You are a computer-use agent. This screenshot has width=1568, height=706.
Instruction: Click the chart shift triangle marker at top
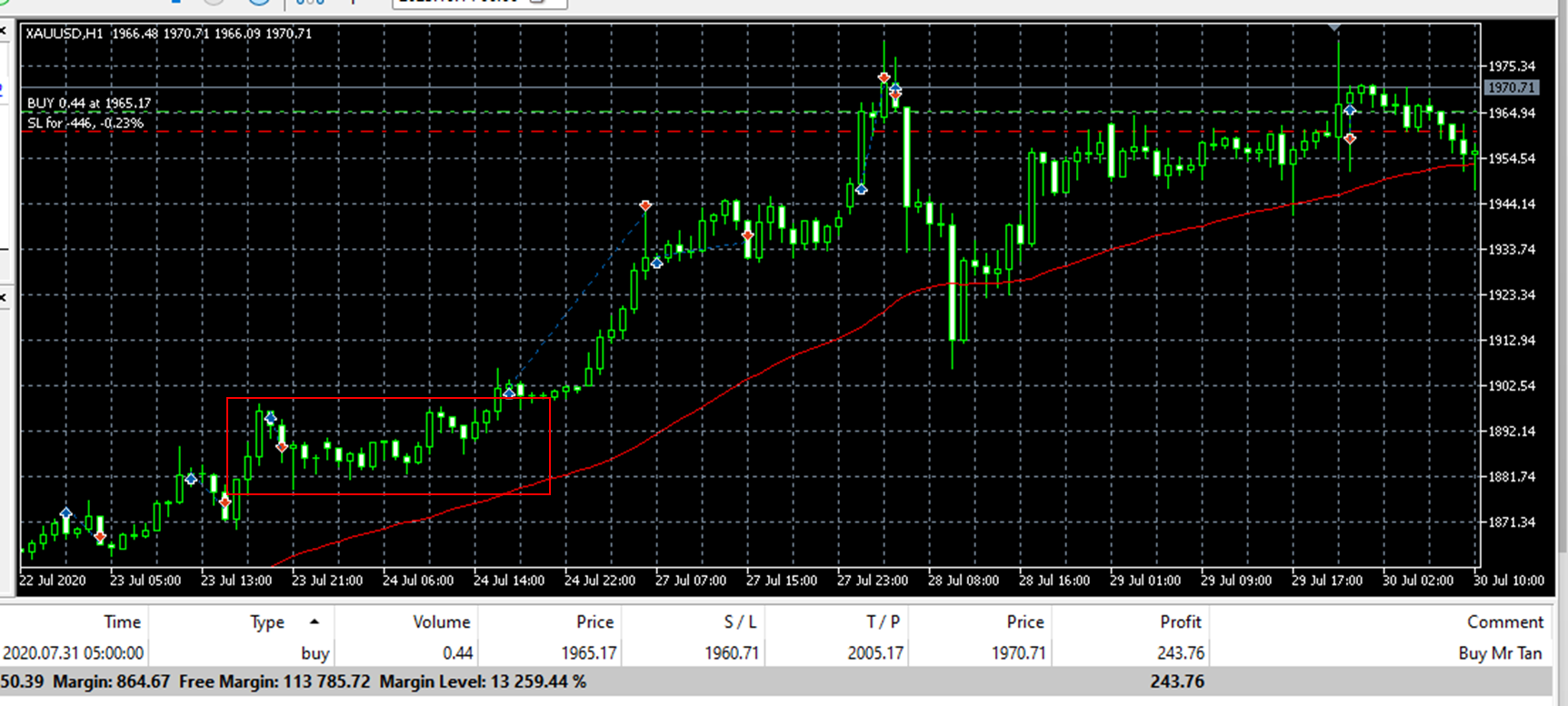pos(1333,28)
